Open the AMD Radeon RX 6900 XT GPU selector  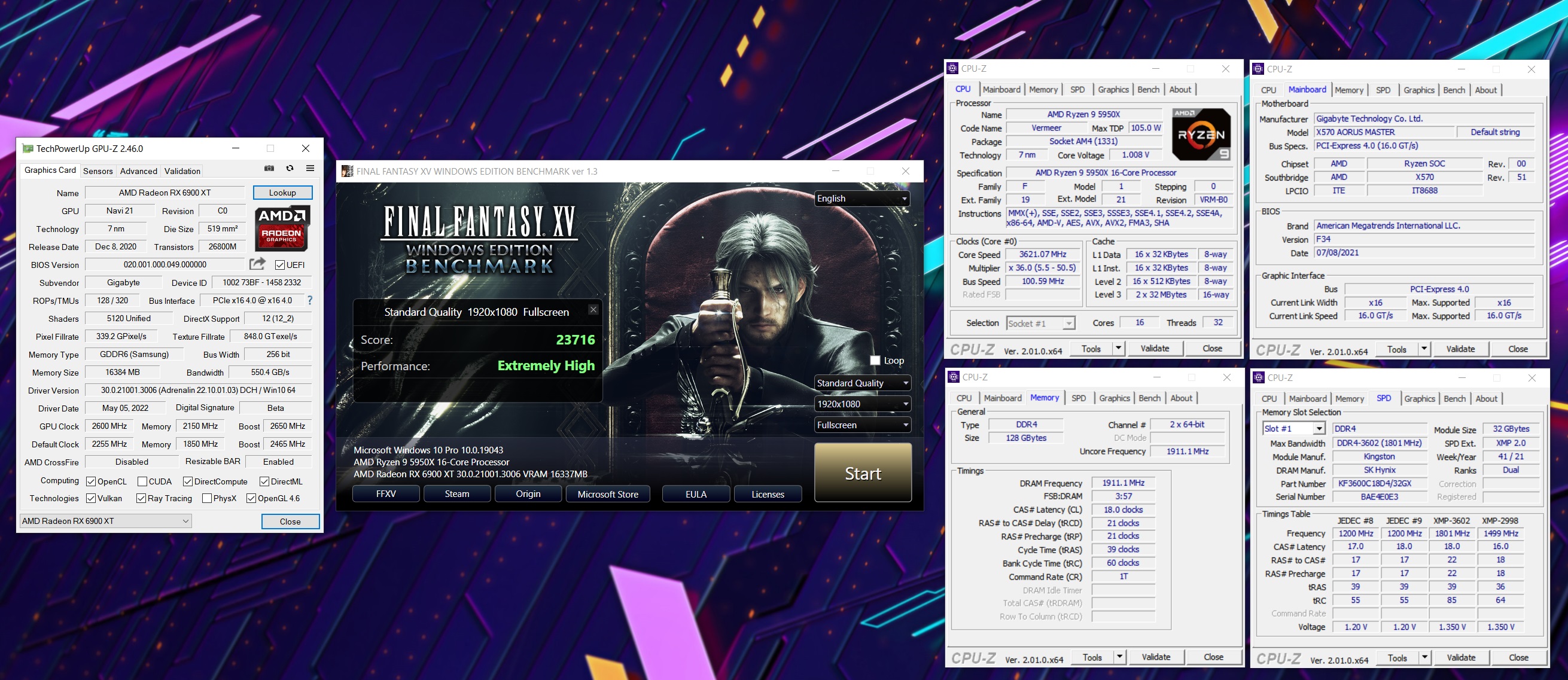point(106,521)
